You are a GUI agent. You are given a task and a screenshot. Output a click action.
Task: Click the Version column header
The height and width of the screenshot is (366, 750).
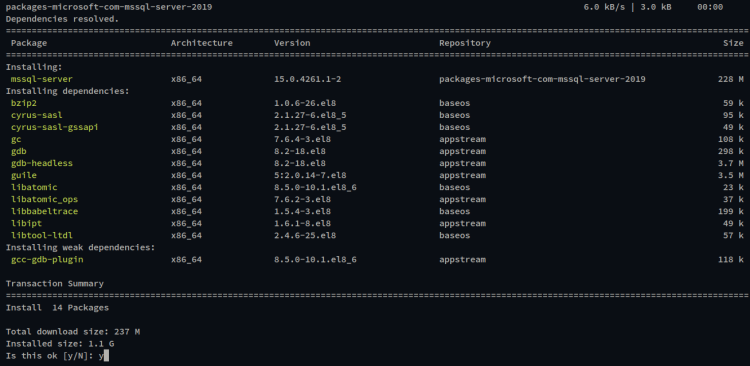coord(292,43)
